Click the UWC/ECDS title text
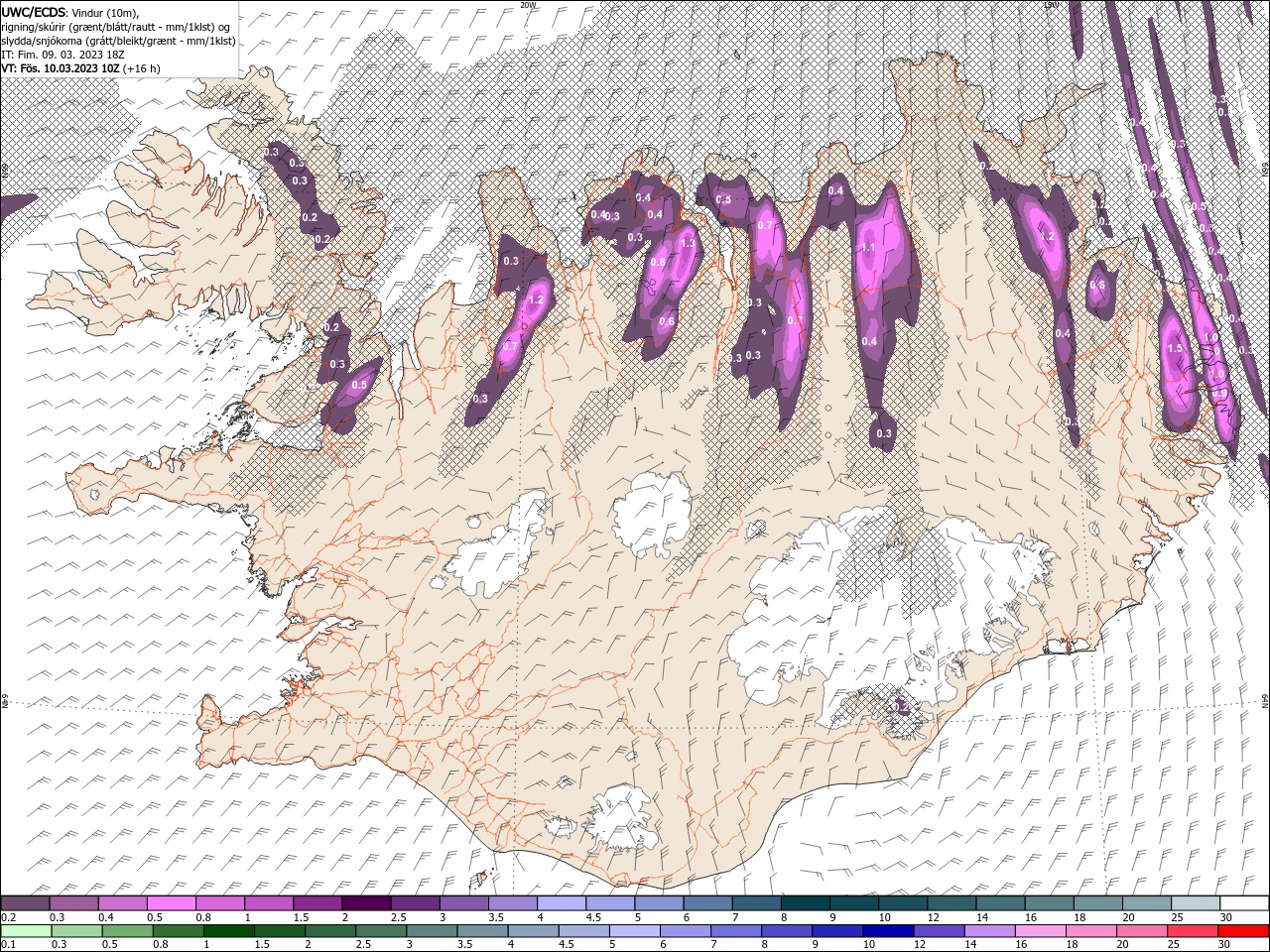Screen dimensions: 1270x952 click(x=33, y=12)
